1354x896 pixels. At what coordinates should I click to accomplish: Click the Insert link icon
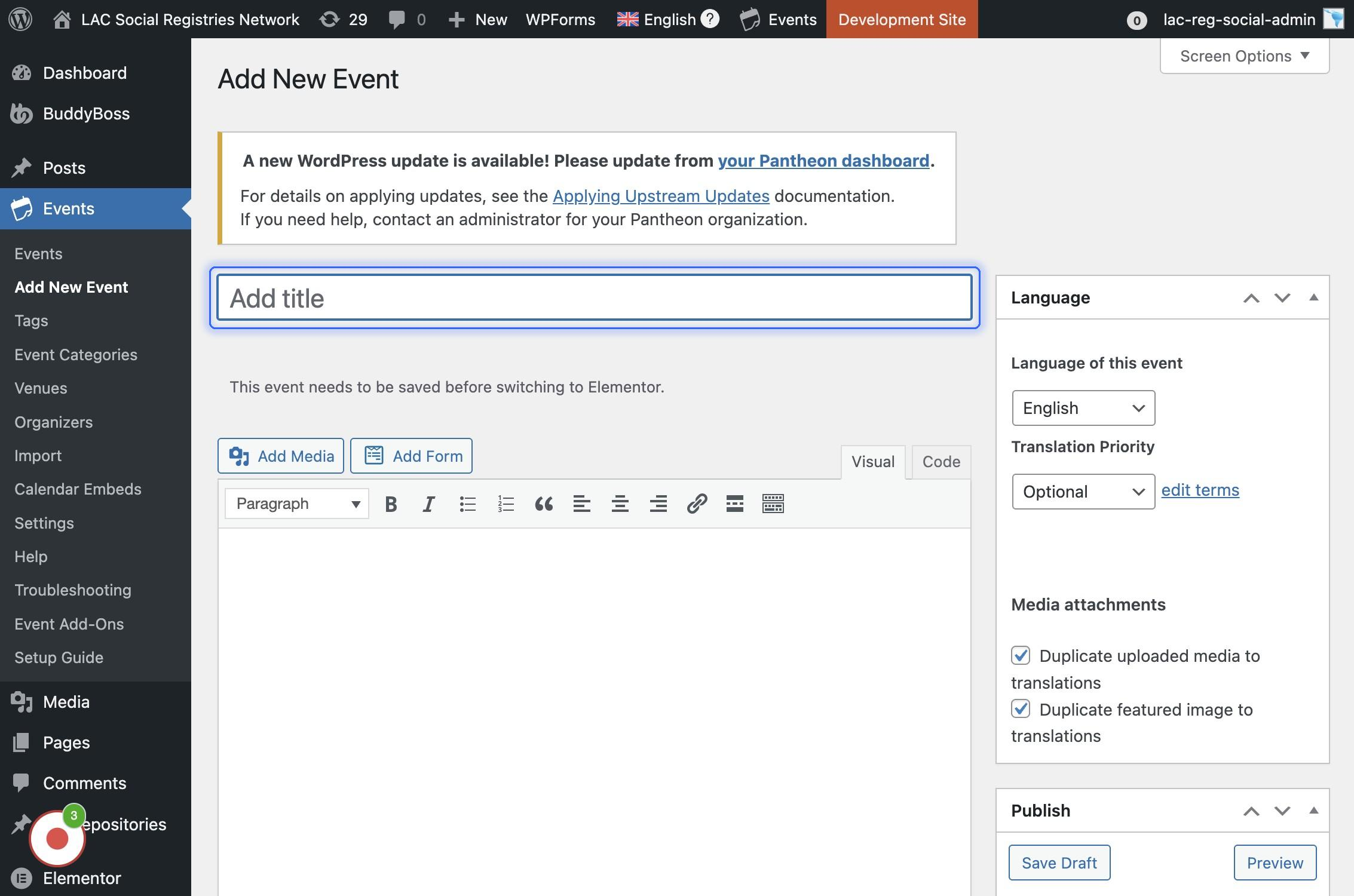[697, 504]
